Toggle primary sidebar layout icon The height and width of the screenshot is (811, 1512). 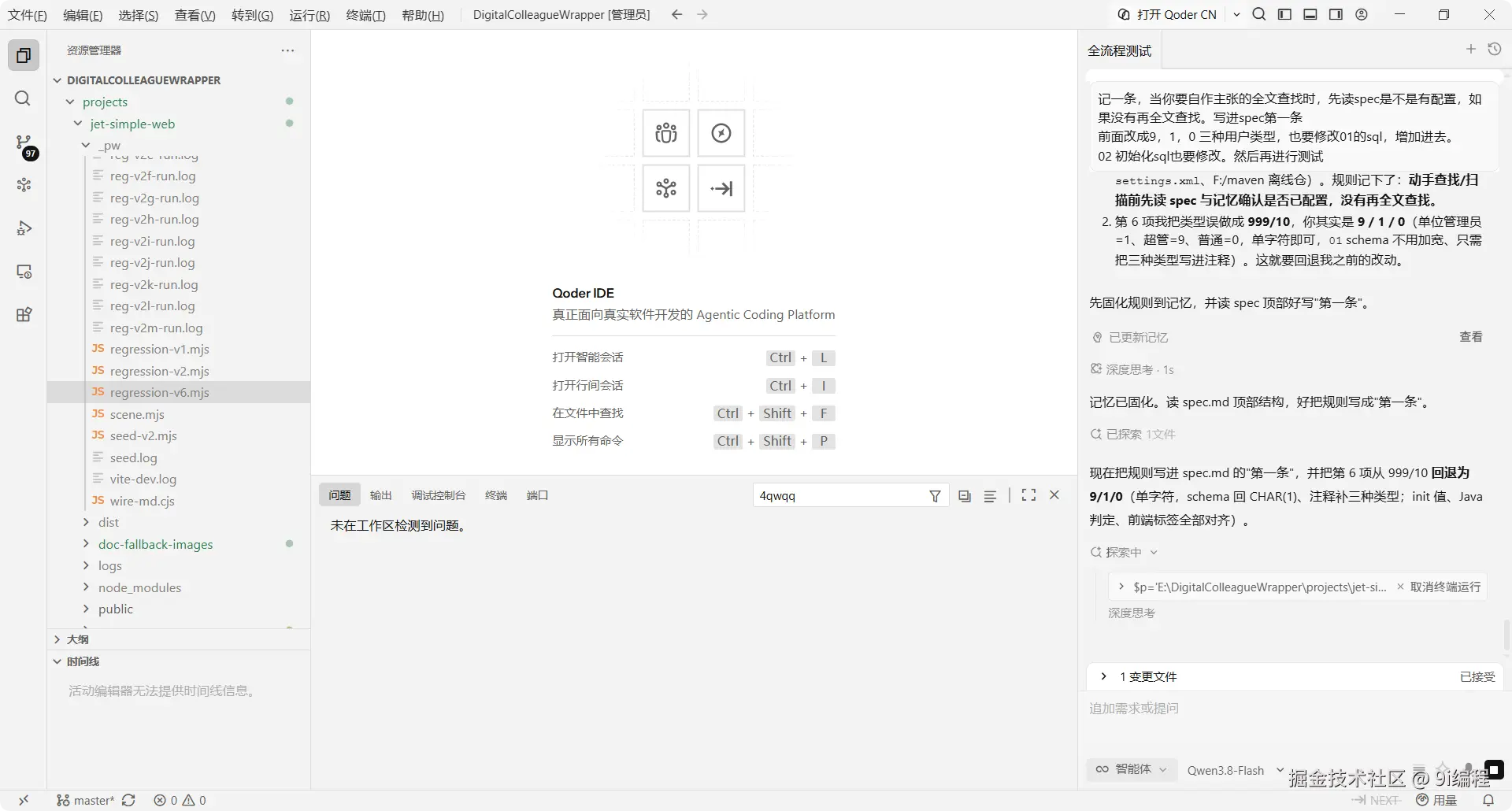(x=1284, y=14)
